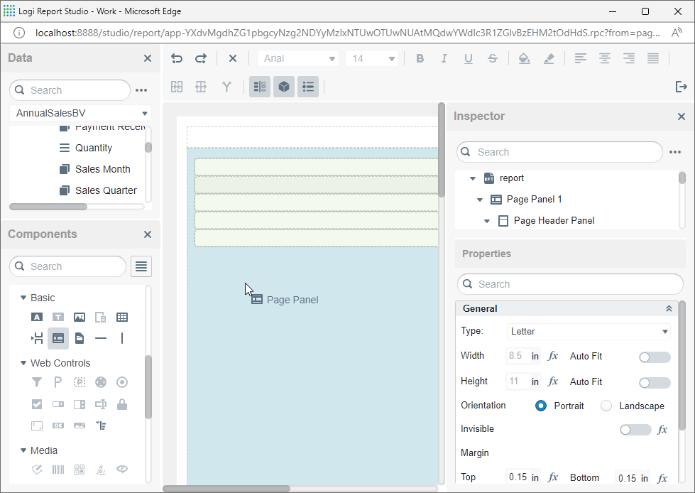Select the Barcode media component icon

(x=58, y=469)
